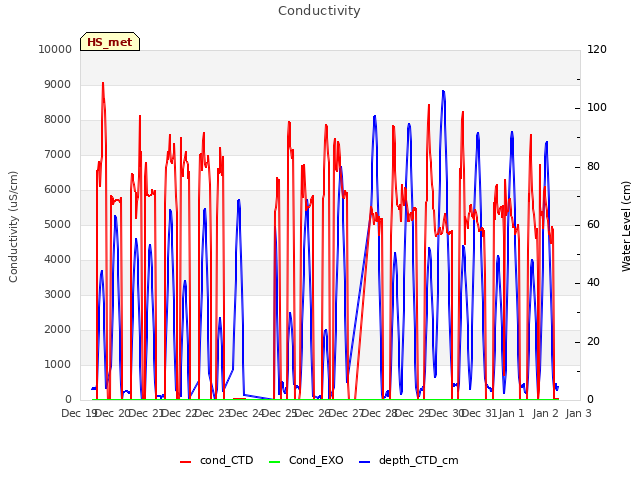
Task: Click the blue depth_CTD_cm legend swatch
Action: (x=364, y=462)
